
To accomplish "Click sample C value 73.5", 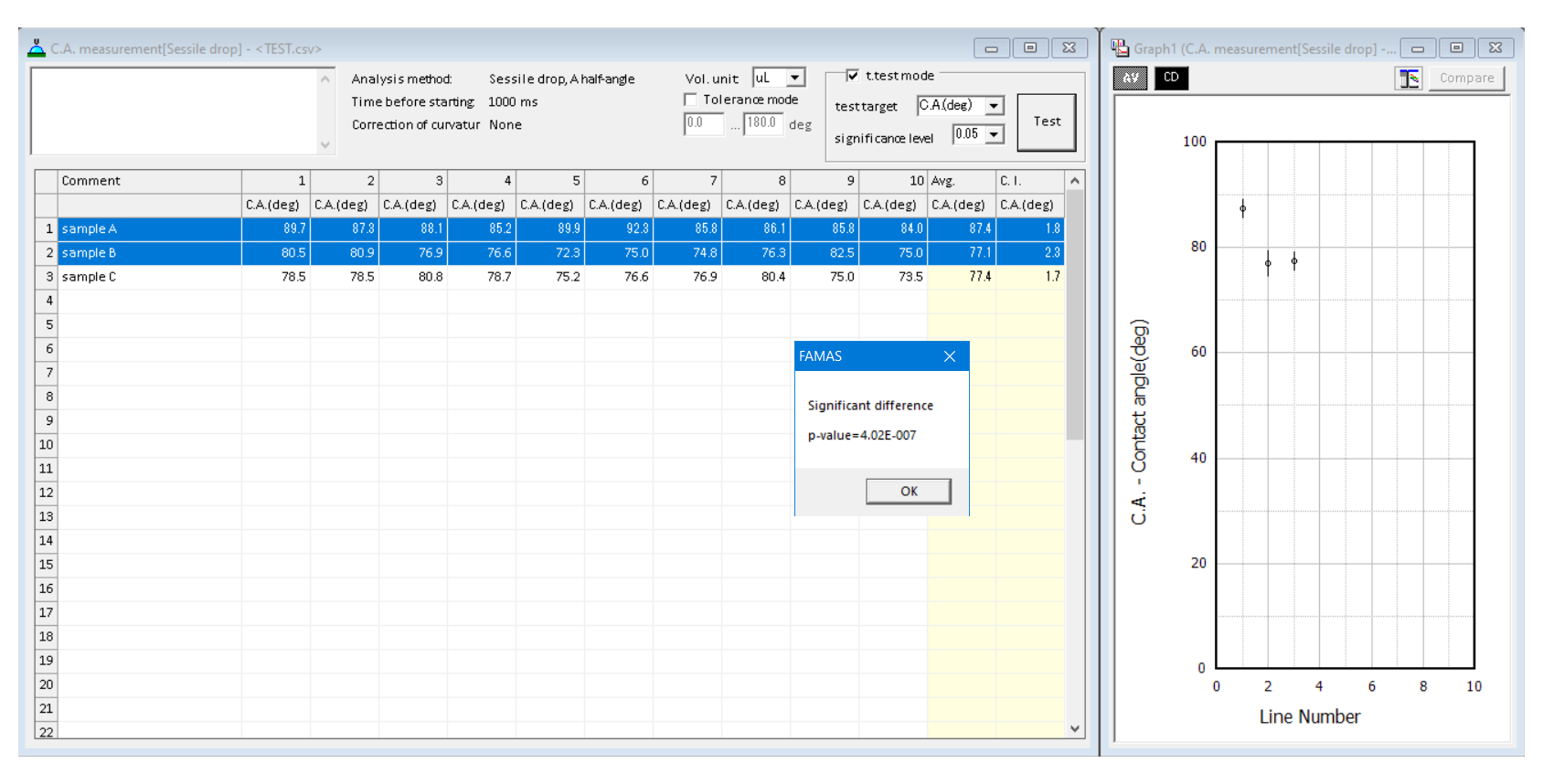I will [x=893, y=277].
